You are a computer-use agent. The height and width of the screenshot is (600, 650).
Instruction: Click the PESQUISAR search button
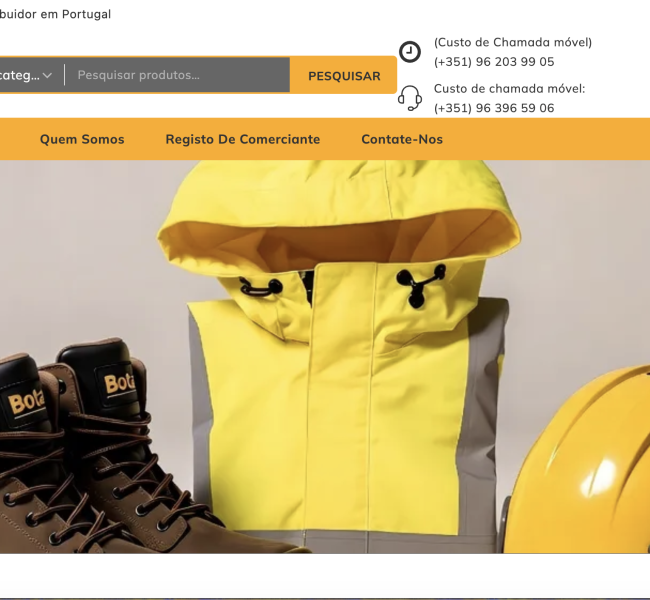pos(344,75)
